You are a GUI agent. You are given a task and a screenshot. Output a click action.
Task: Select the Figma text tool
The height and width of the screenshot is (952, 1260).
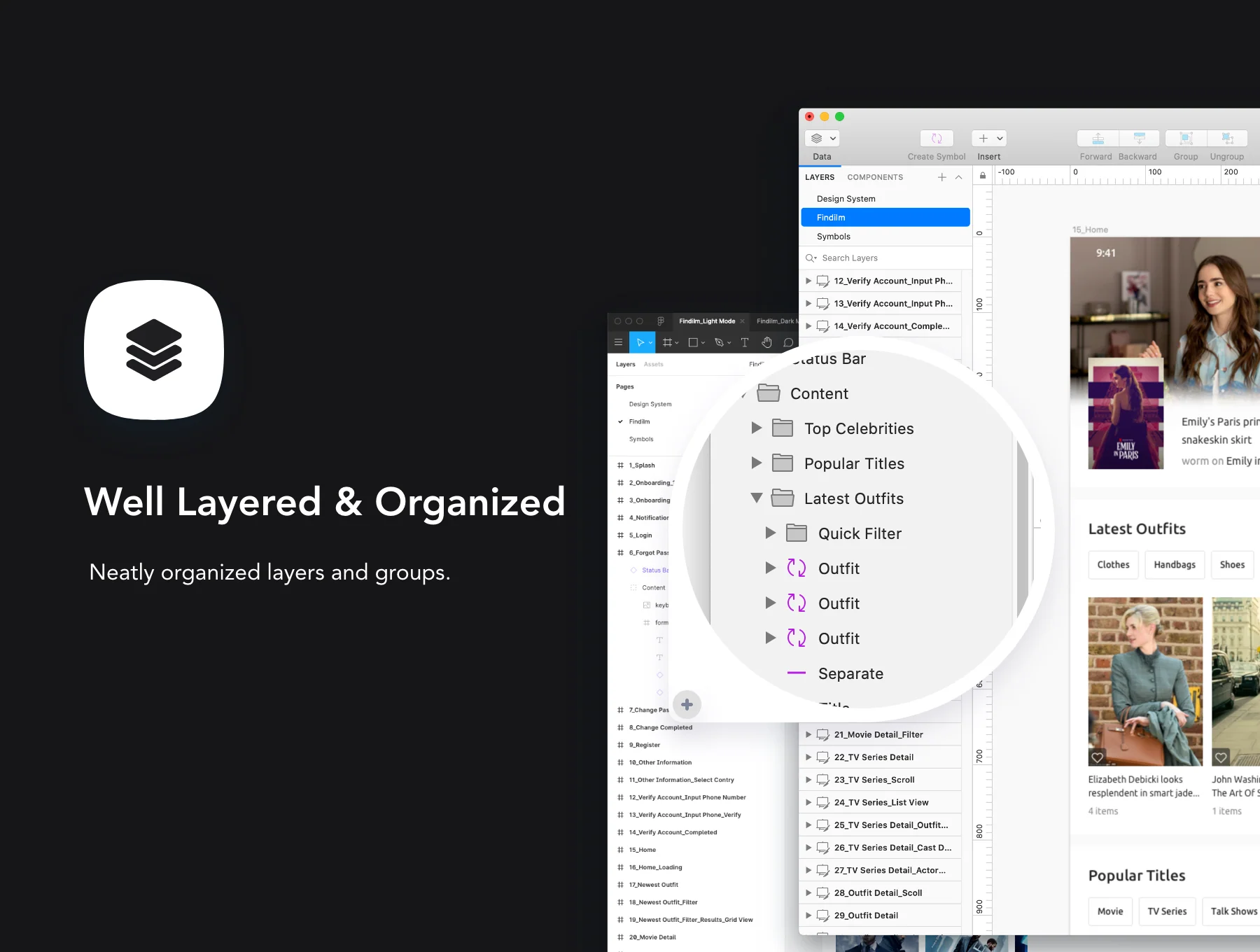click(745, 342)
